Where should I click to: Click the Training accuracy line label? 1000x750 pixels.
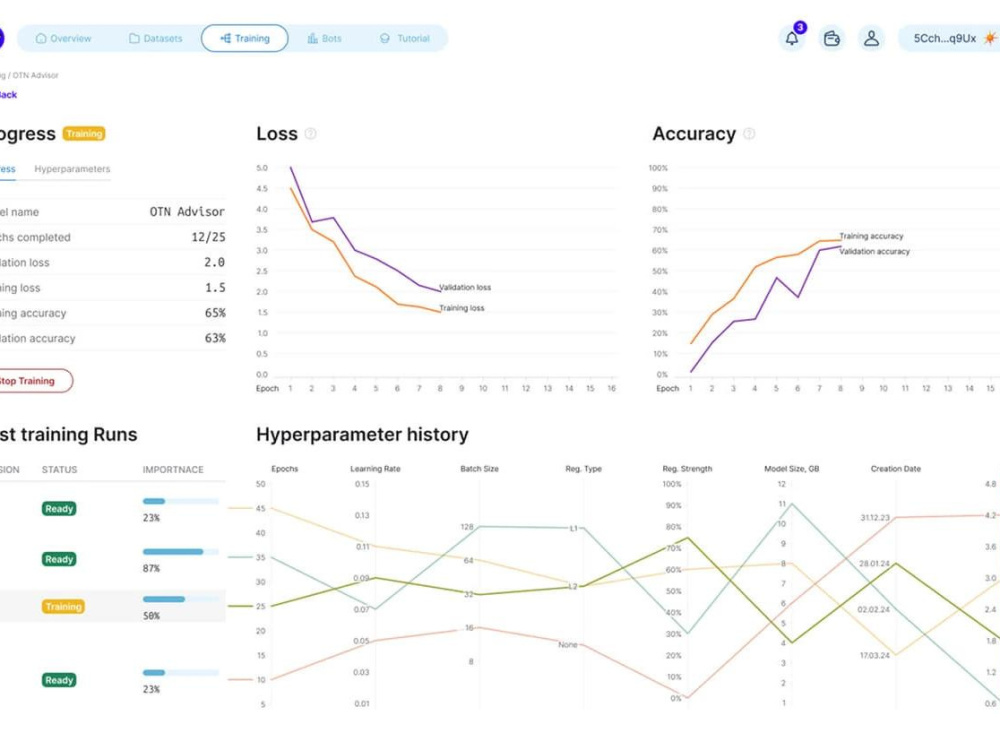[x=871, y=236]
